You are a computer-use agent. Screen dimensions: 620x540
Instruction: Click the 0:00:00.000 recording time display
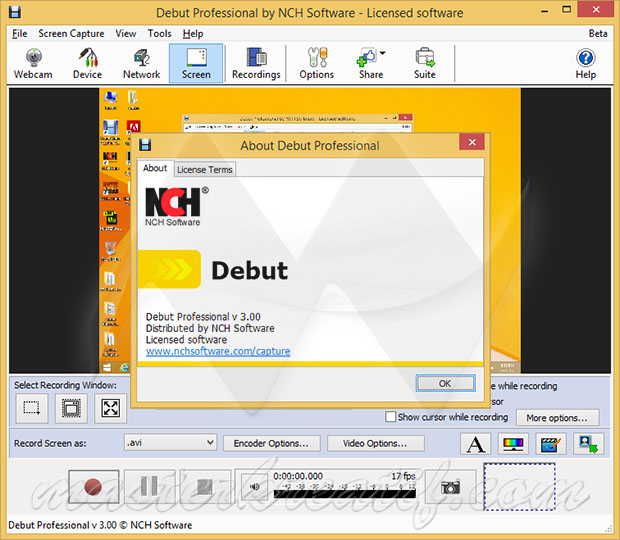(x=298, y=476)
